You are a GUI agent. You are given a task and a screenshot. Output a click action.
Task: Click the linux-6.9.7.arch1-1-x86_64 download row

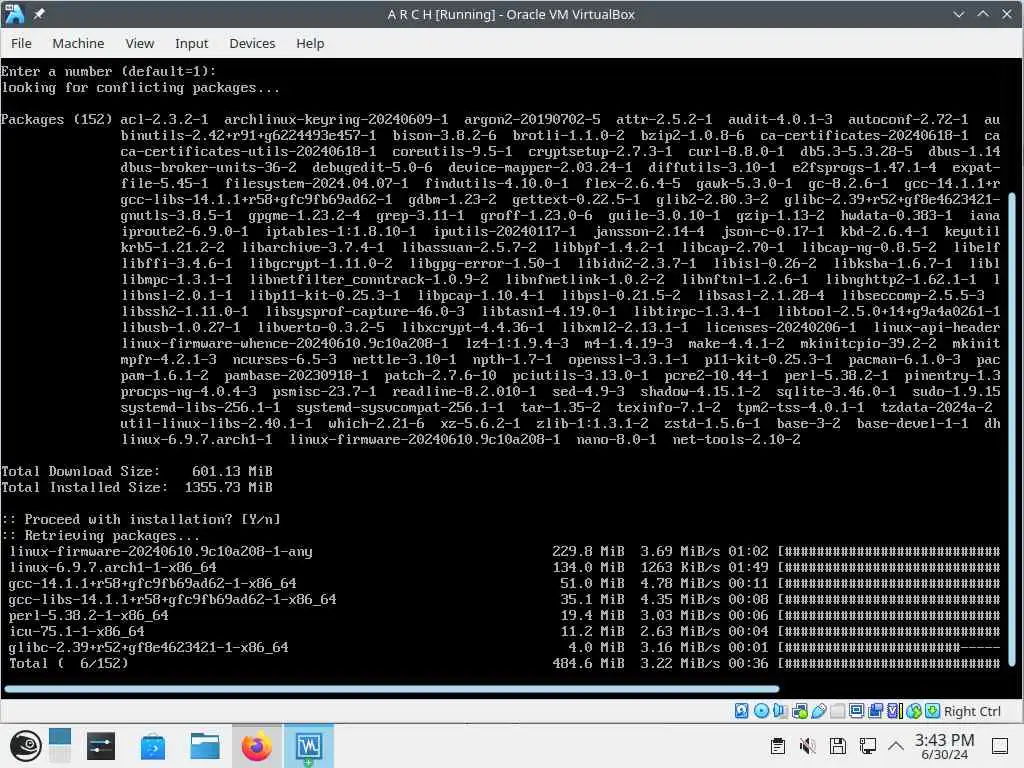504,568
